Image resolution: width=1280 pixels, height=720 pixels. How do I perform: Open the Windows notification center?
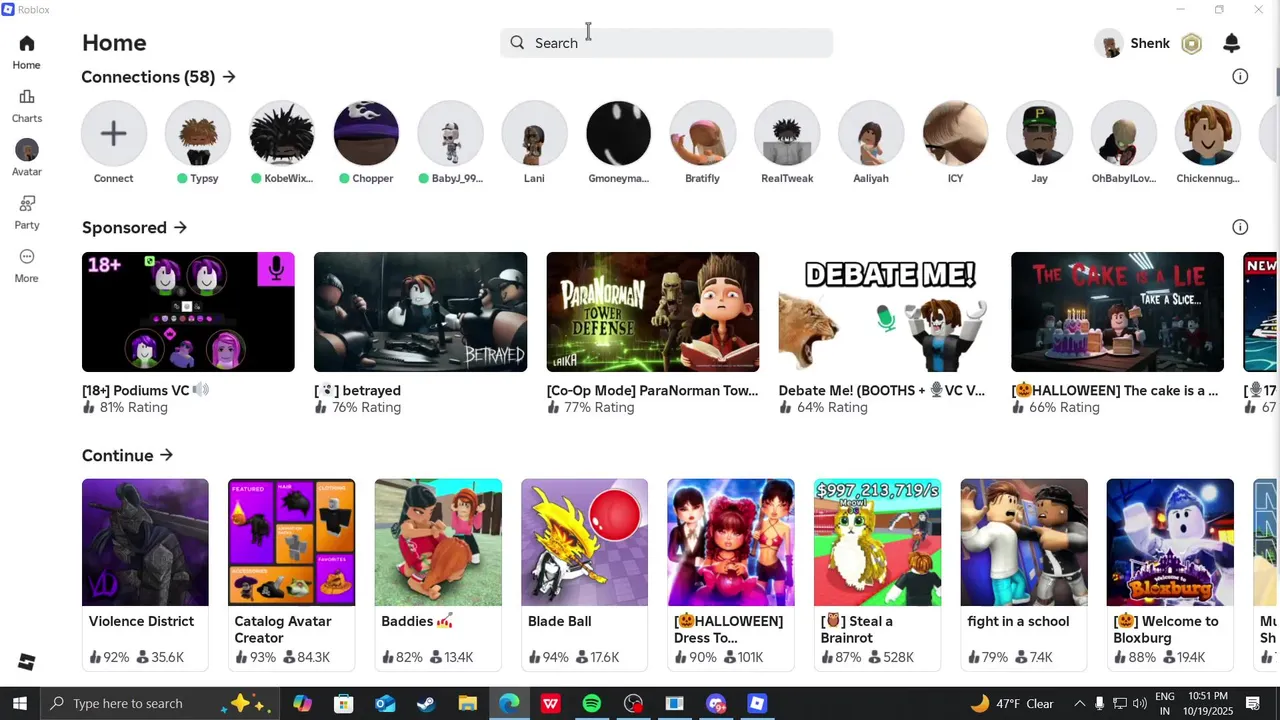tap(1253, 704)
